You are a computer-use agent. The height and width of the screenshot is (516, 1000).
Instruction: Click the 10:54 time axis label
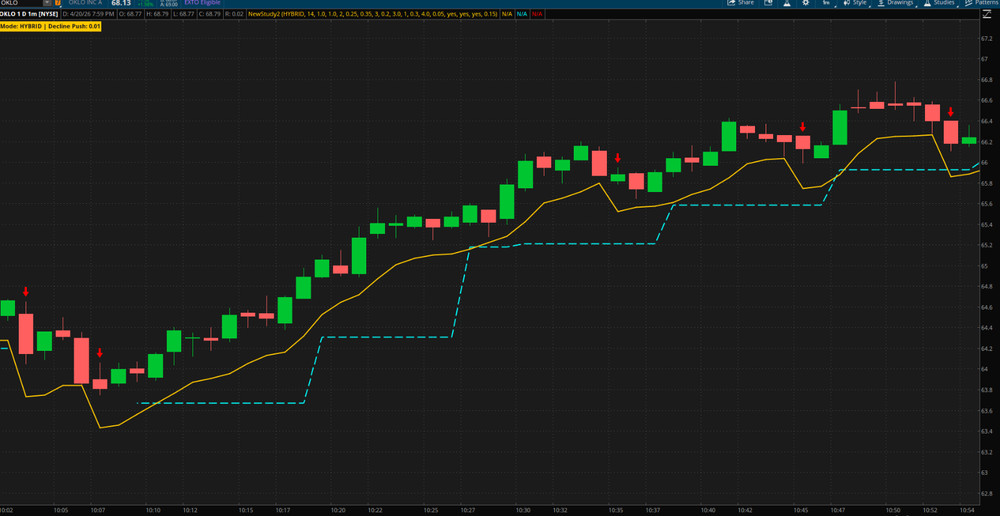coord(966,510)
